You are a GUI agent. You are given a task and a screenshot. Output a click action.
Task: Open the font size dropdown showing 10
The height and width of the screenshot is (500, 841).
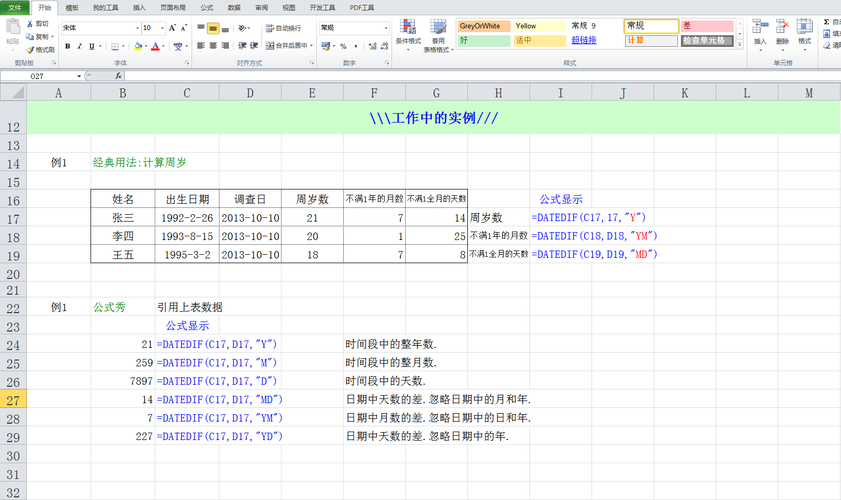(x=163, y=28)
